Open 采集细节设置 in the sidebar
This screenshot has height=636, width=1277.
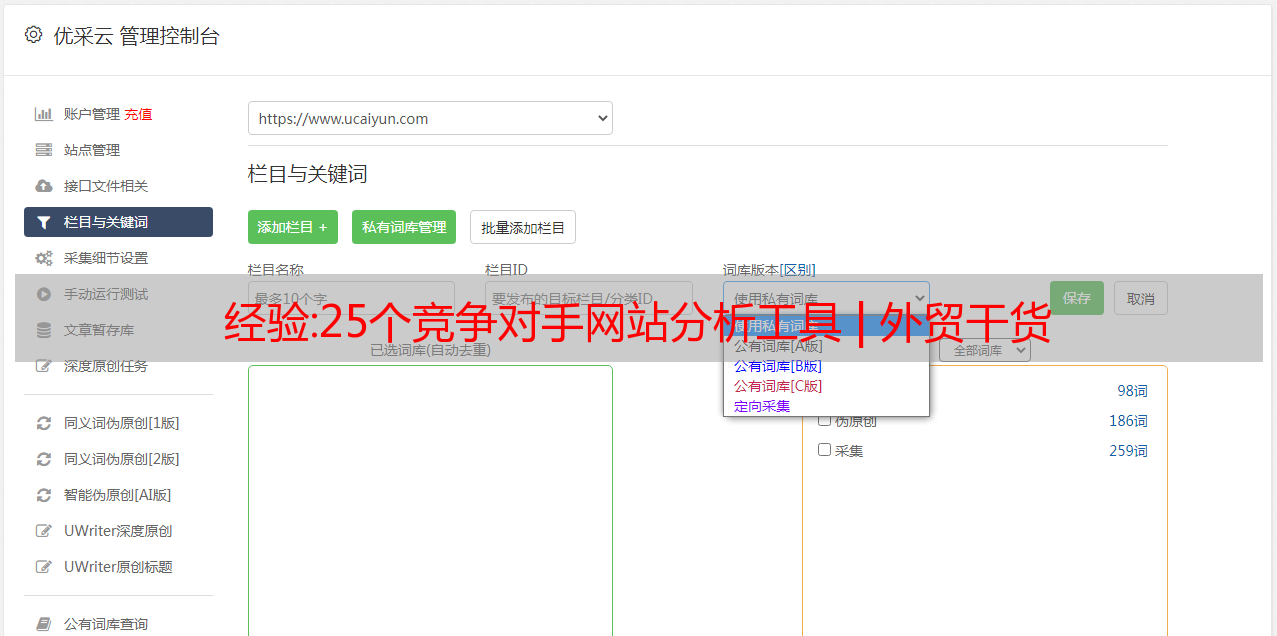point(106,258)
